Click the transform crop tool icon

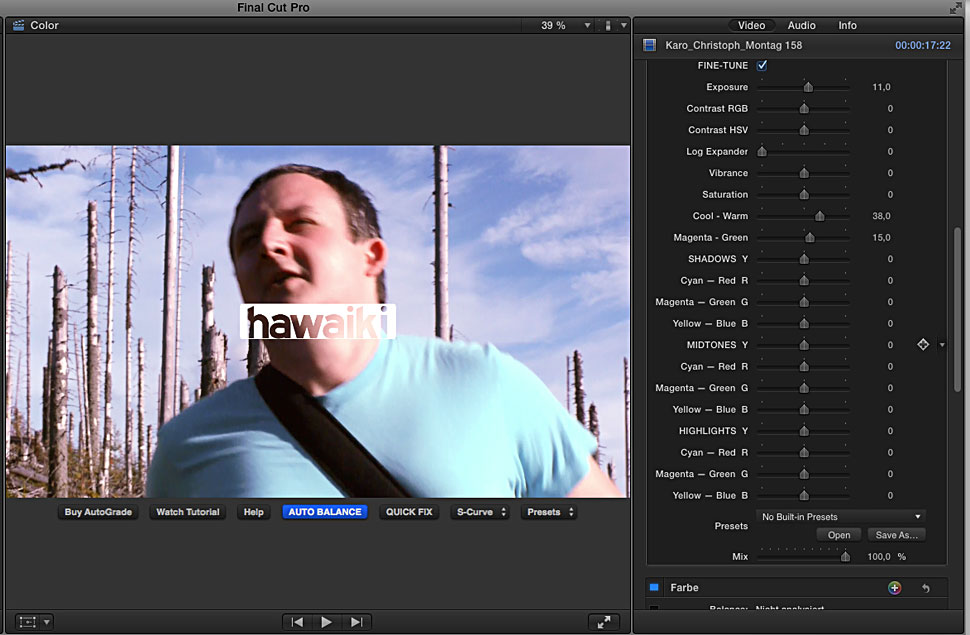tap(28, 622)
